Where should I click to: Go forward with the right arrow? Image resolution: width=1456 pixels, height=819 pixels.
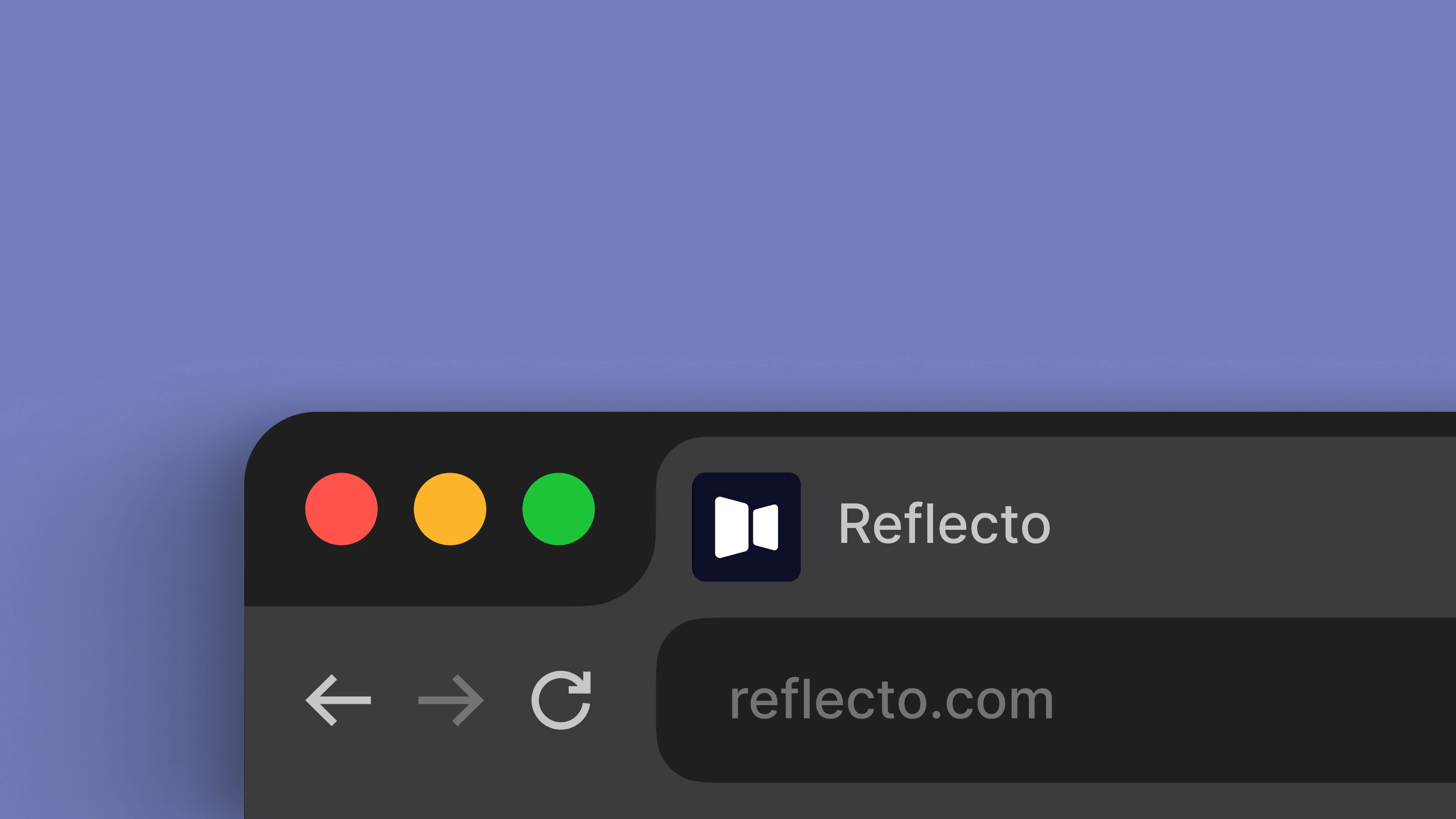(450, 700)
